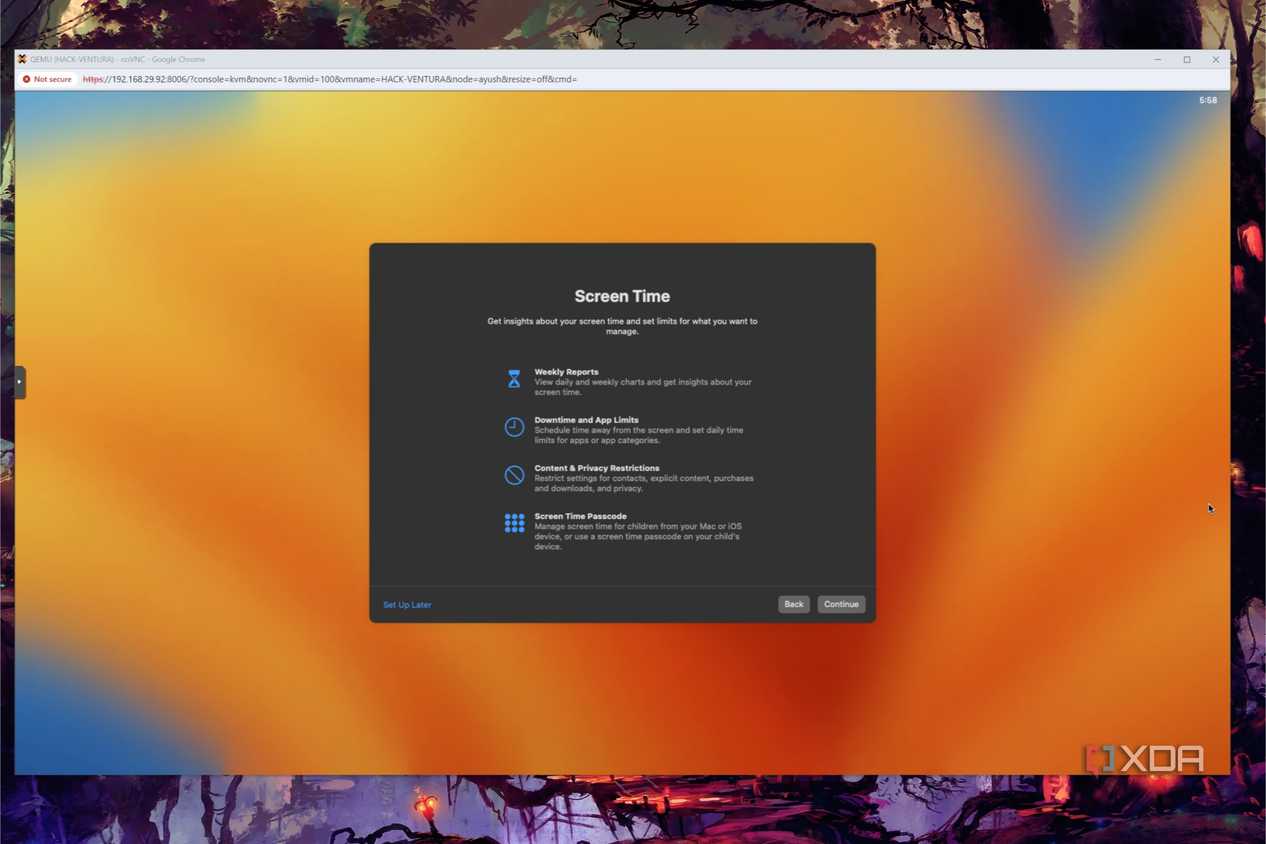The image size is (1266, 844).
Task: Click the QEMU favicon in title bar
Action: coord(22,59)
